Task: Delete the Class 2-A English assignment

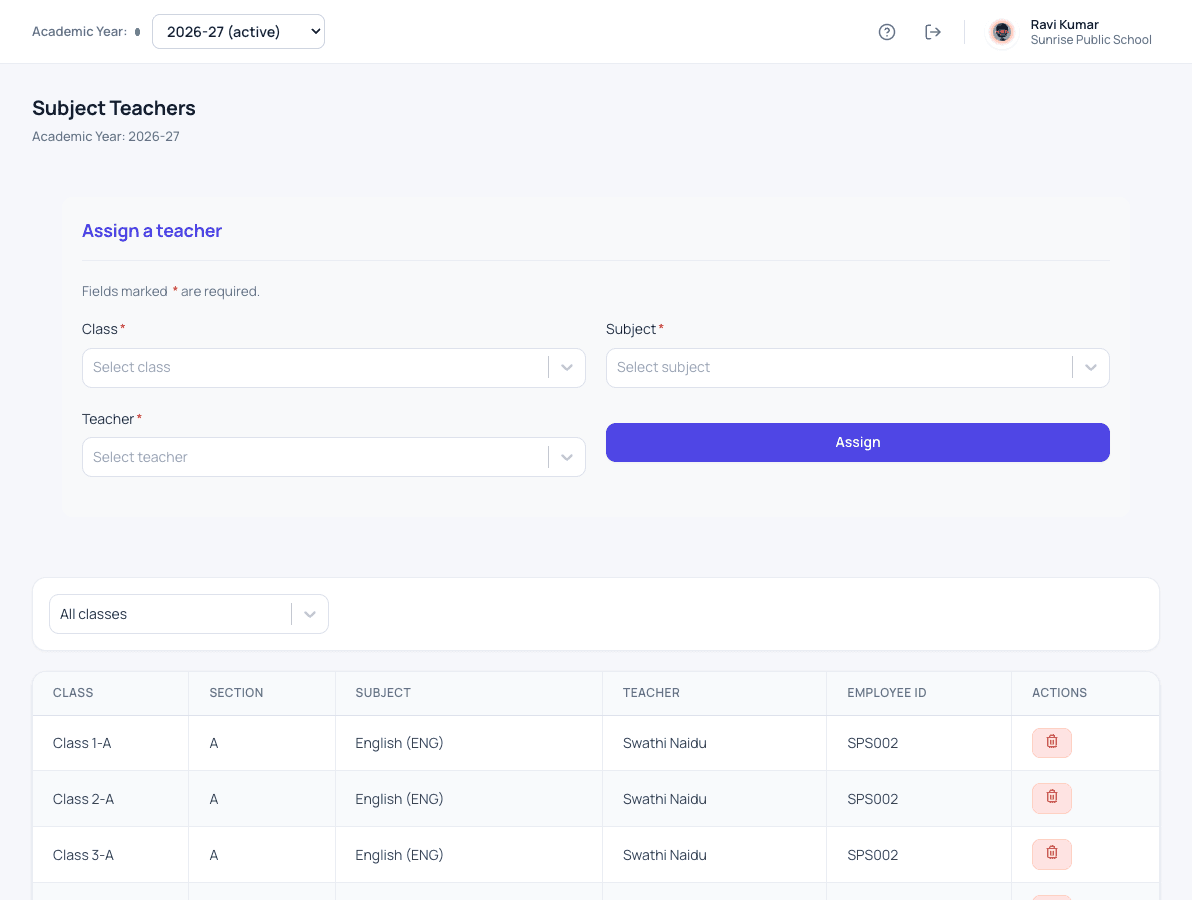Action: pyautogui.click(x=1051, y=798)
